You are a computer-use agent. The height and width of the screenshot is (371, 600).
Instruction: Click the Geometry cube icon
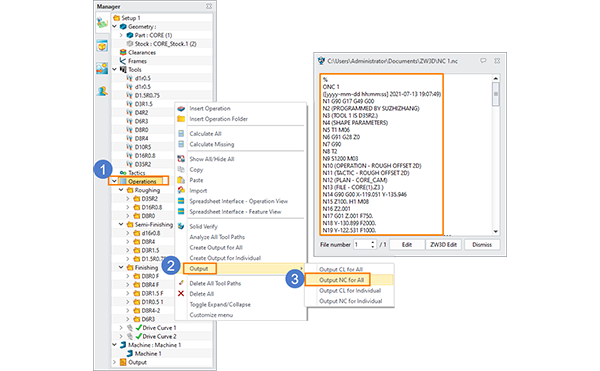123,26
